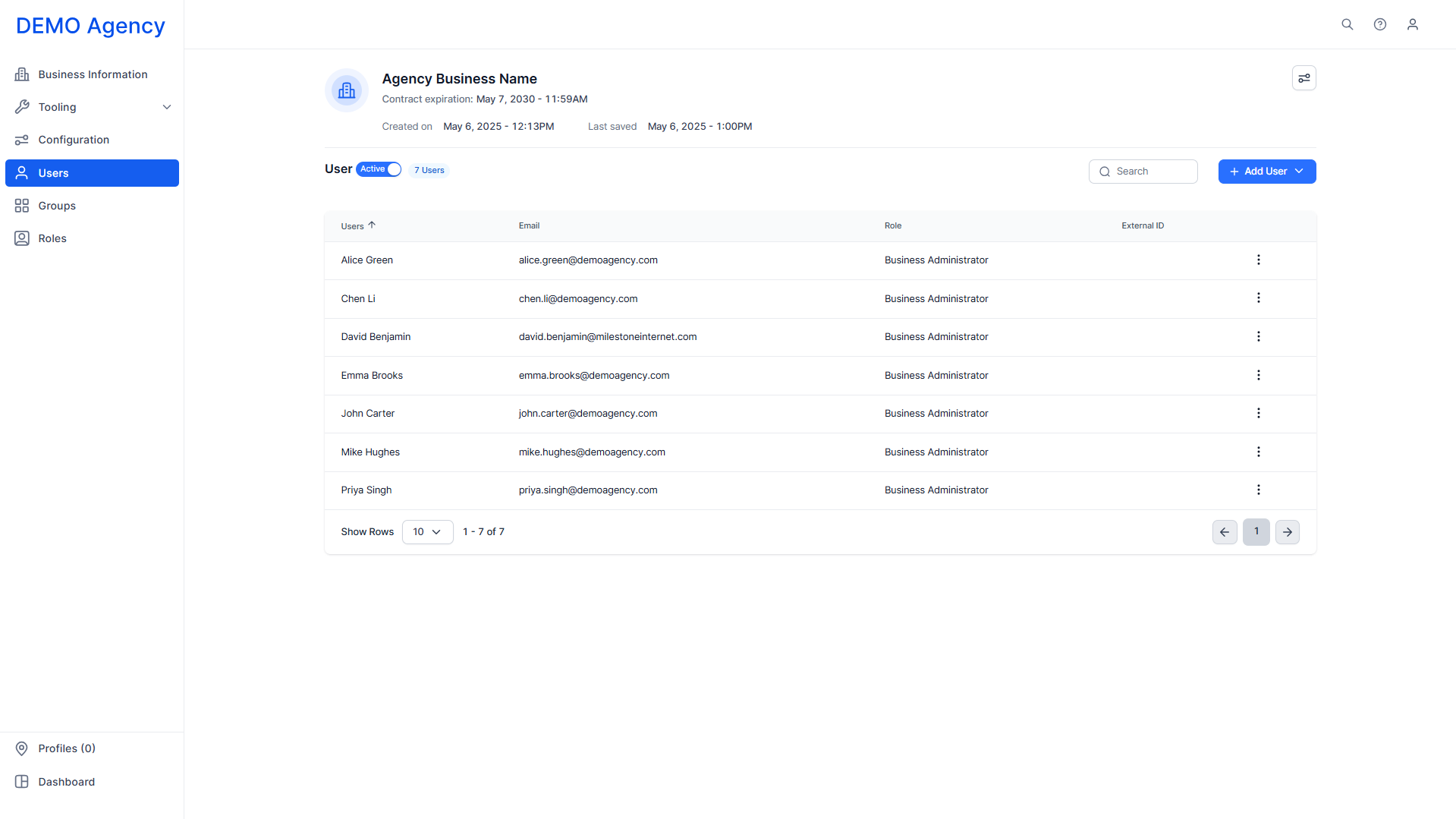This screenshot has width=1456, height=819.
Task: Open row actions menu for Mike Hughes
Action: pos(1258,452)
